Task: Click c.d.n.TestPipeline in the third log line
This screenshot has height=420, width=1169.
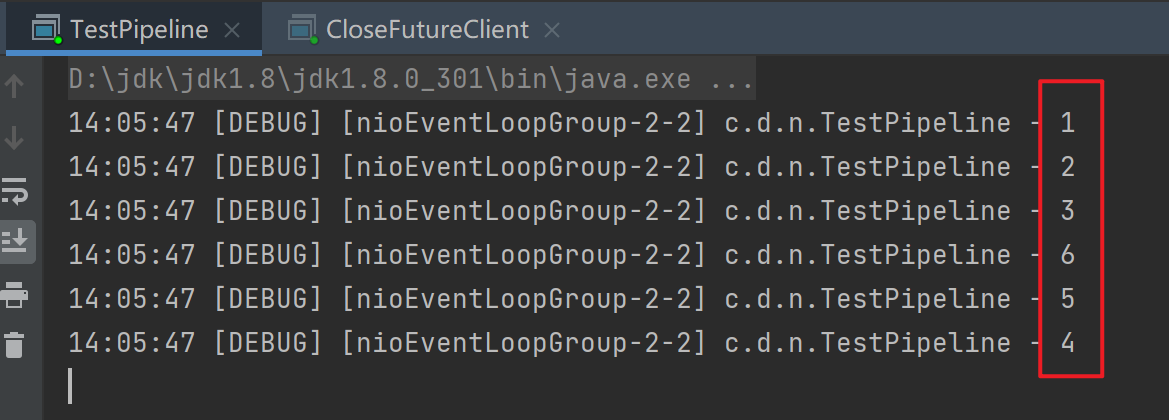Action: tap(867, 212)
